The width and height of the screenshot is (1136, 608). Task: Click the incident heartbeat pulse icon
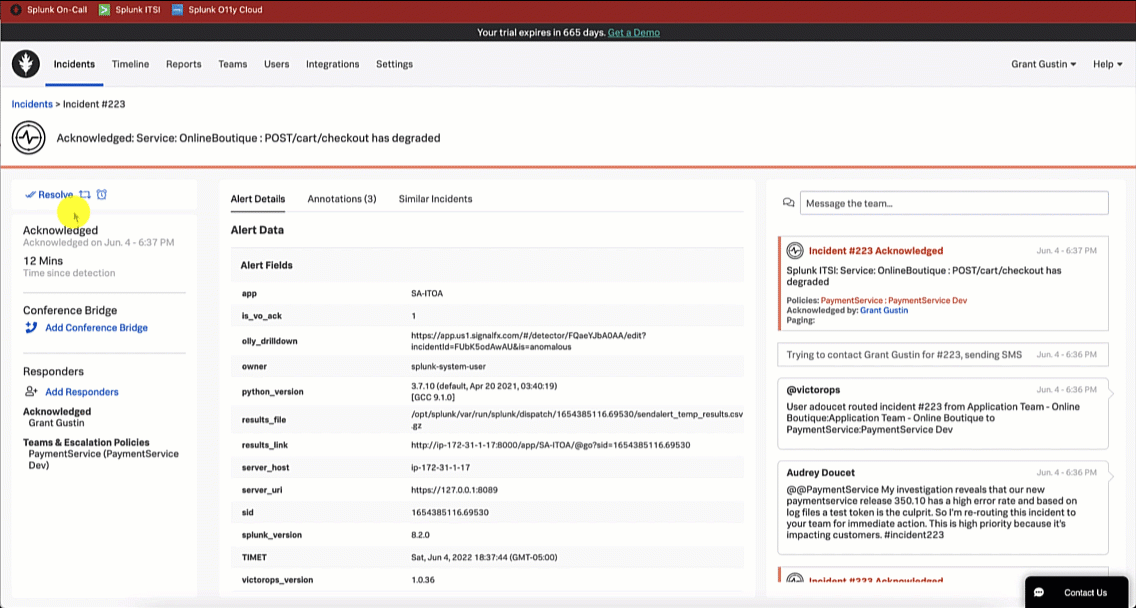pos(29,138)
